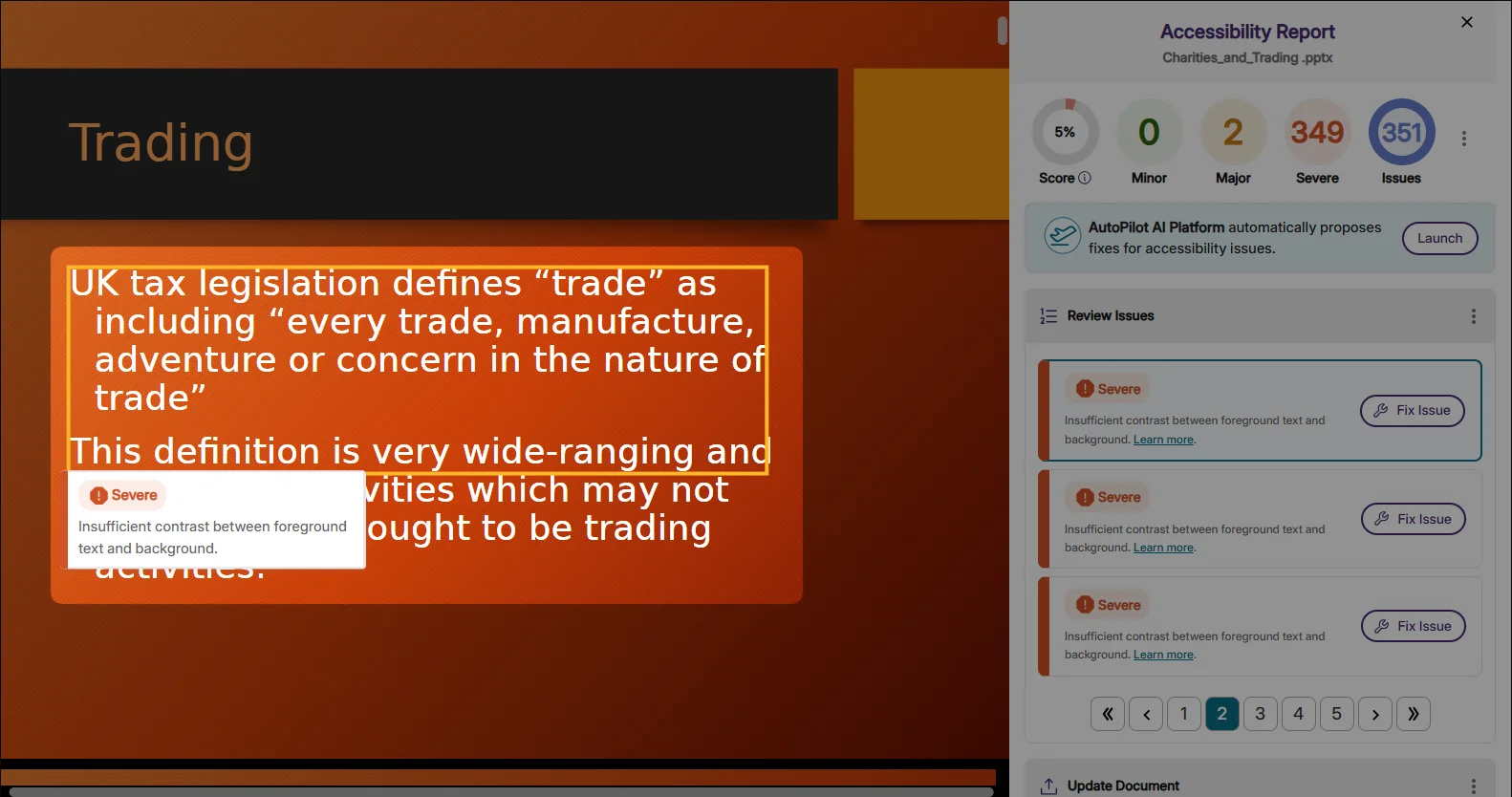Viewport: 1512px width, 797px height.
Task: Select page 5 of issues
Action: pos(1336,714)
